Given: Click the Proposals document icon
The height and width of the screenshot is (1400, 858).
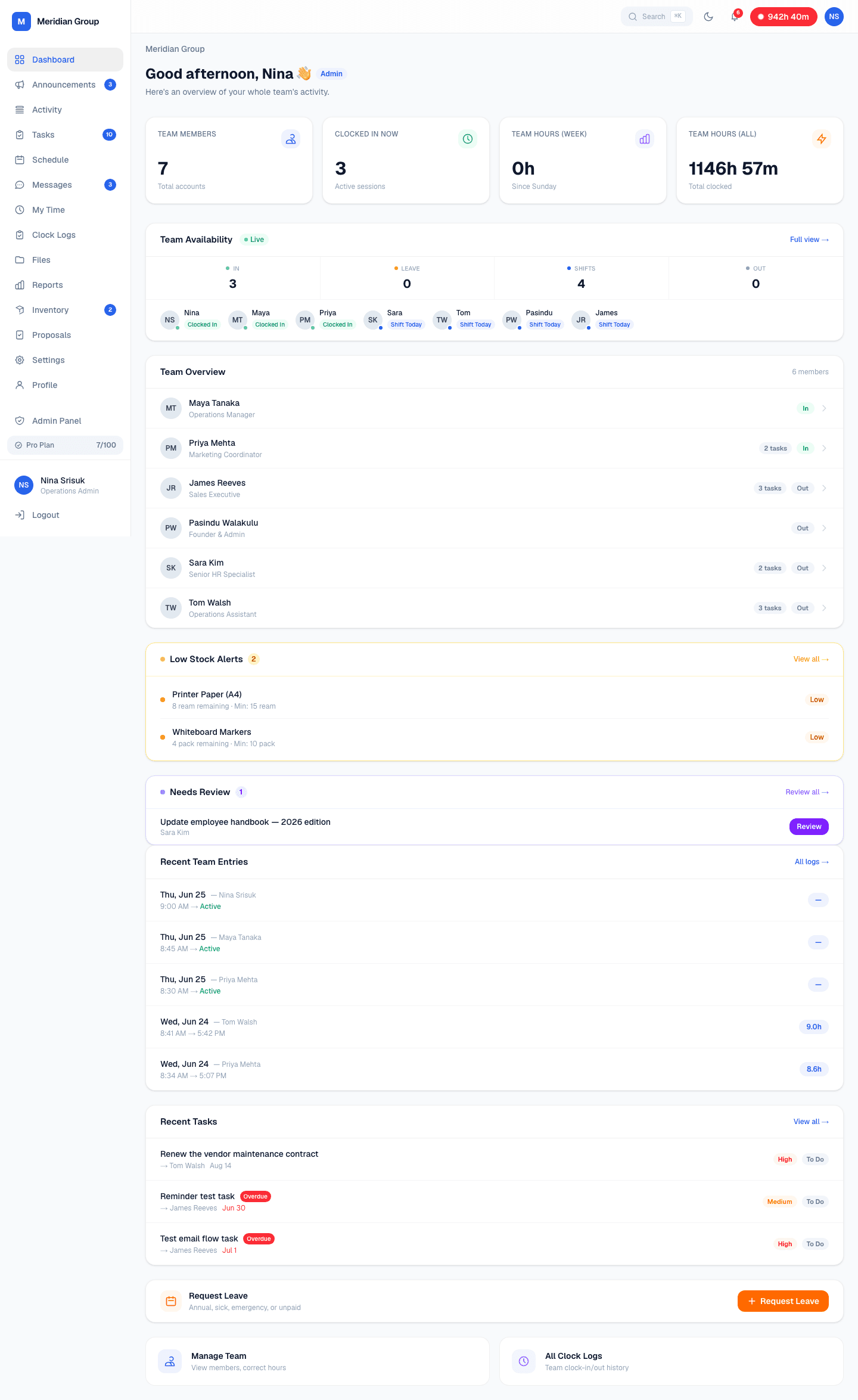Looking at the screenshot, I should click(x=20, y=335).
